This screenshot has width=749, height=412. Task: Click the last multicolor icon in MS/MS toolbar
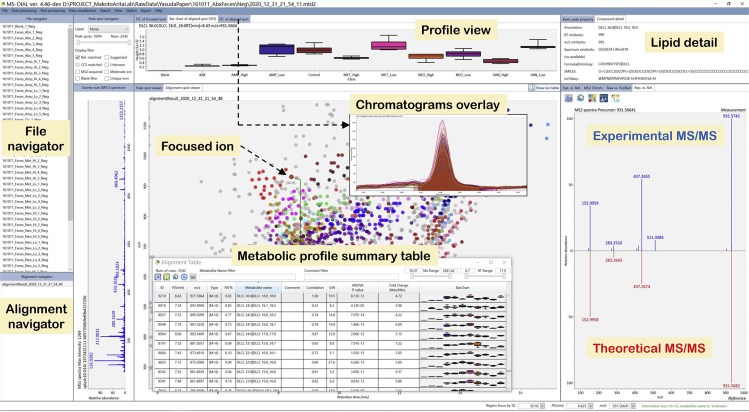click(x=615, y=98)
